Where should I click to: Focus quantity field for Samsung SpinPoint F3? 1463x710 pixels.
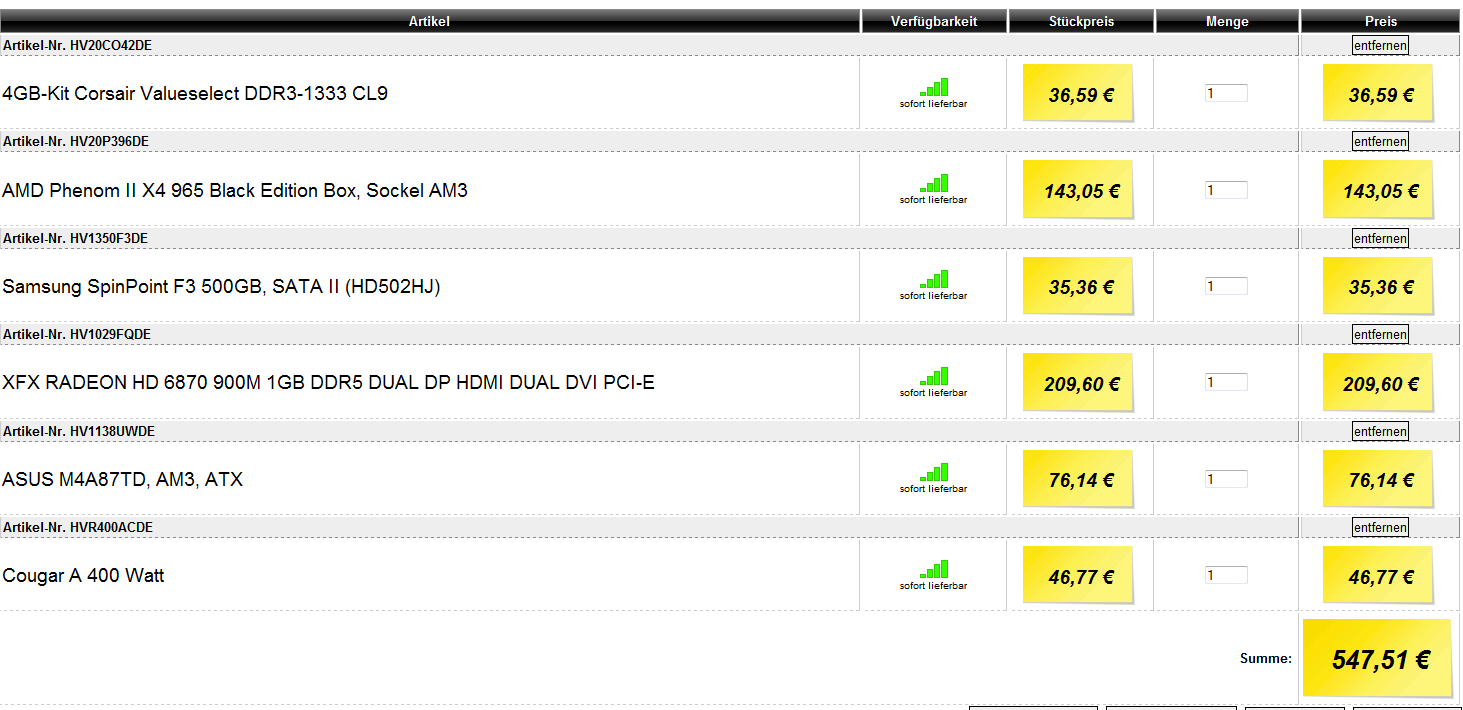pyautogui.click(x=1226, y=286)
